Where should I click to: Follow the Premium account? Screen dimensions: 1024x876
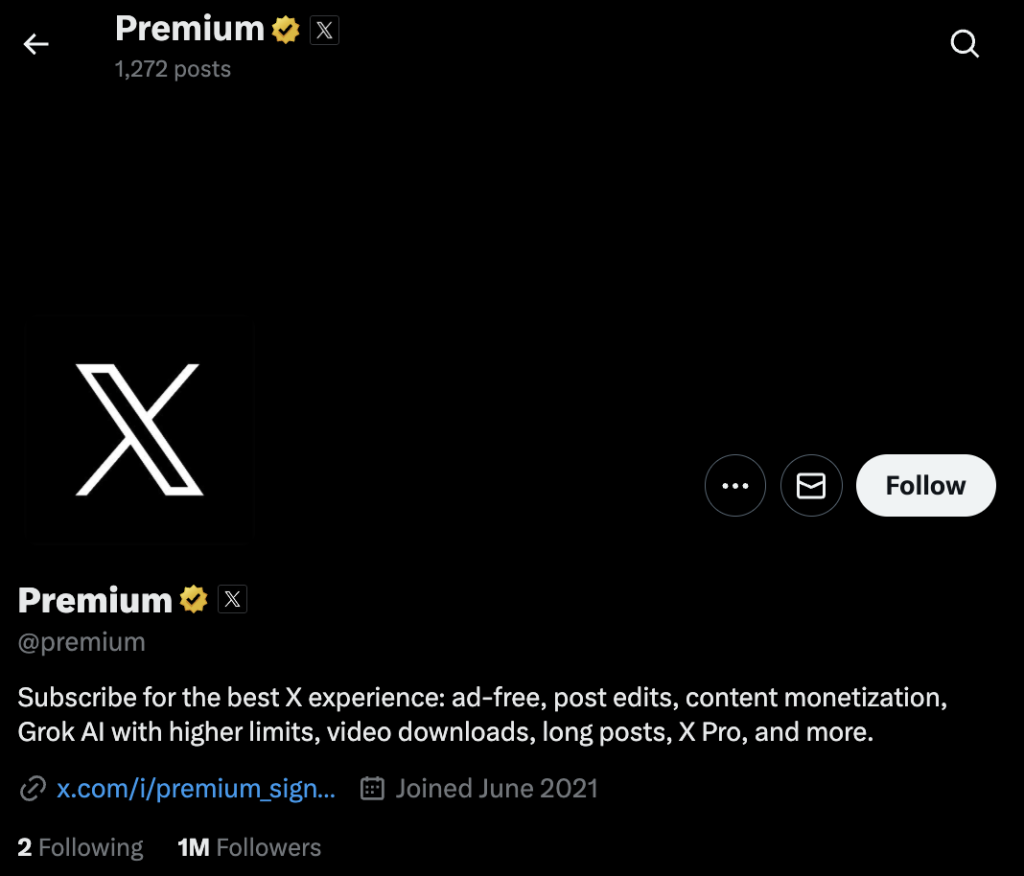925,486
